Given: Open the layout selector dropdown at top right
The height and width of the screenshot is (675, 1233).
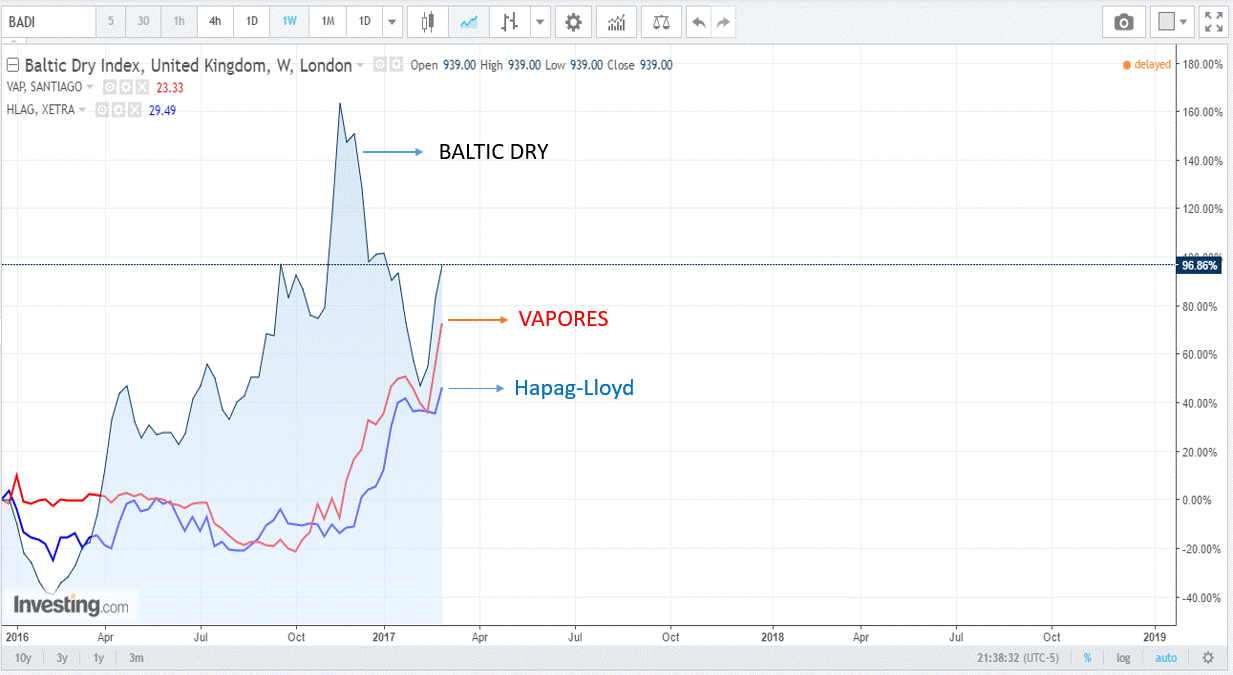Looking at the screenshot, I should (1184, 21).
